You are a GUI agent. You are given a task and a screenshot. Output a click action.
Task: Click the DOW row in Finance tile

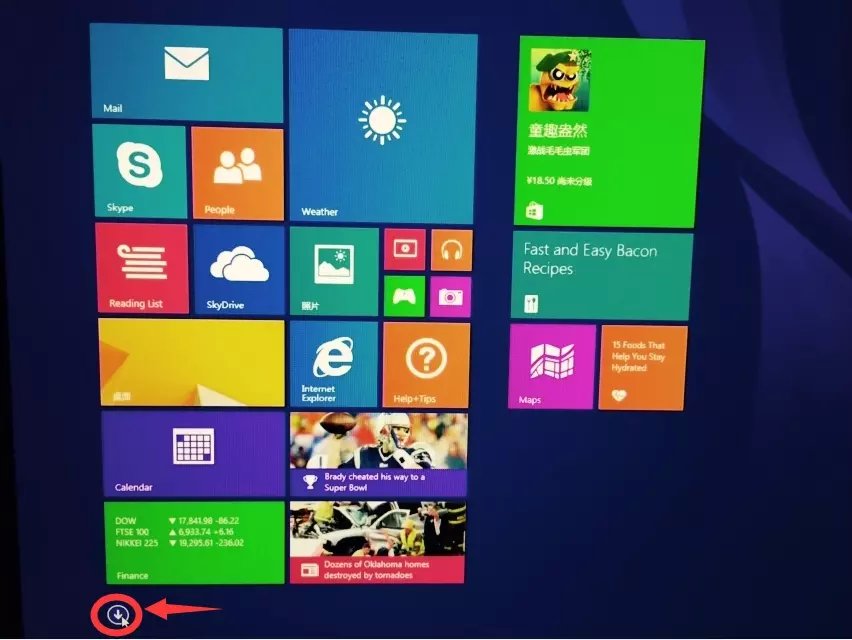coord(177,520)
